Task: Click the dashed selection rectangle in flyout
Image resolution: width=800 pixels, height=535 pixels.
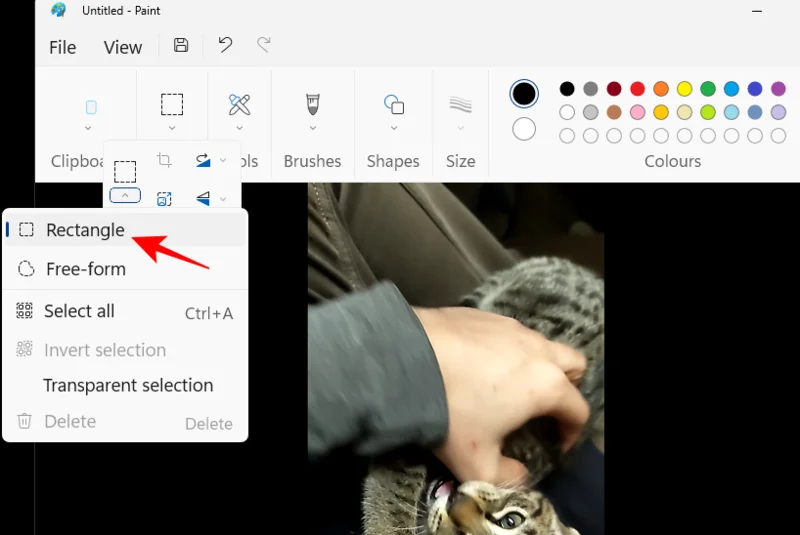Action: 125,172
